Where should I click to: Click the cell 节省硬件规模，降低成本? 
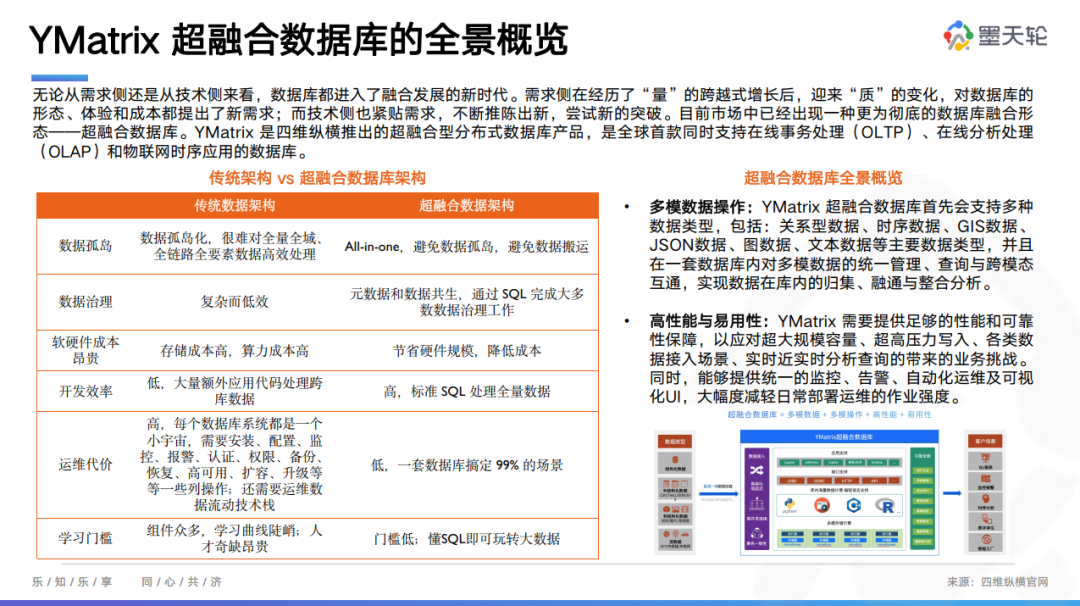pyautogui.click(x=466, y=351)
